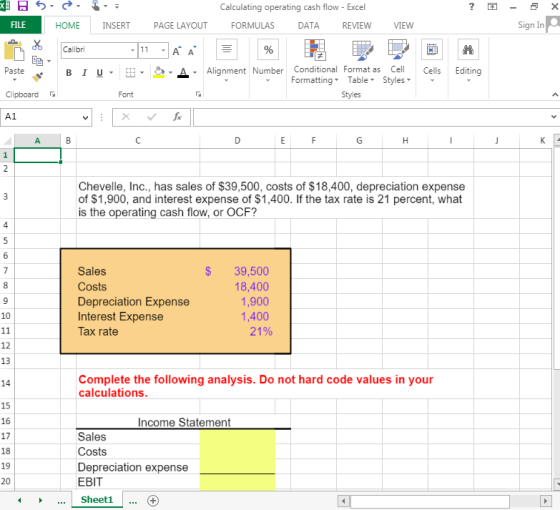Open the Cells group icon
The image size is (560, 510).
432,49
